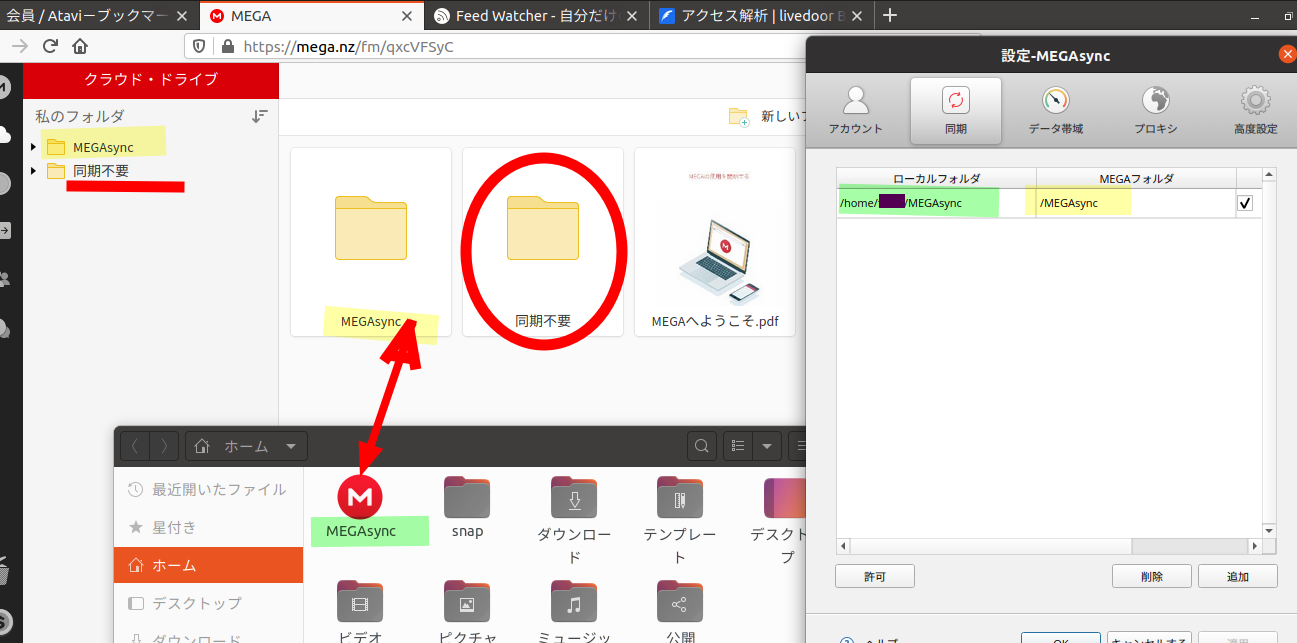Image resolution: width=1297 pixels, height=643 pixels.
Task: Click the sort order icon beside 私のフォルダ
Action: [260, 116]
